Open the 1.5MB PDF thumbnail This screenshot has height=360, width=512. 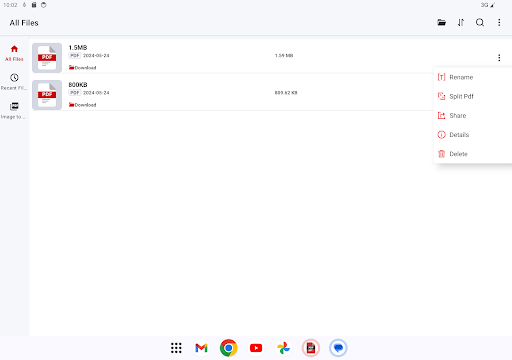[47, 58]
